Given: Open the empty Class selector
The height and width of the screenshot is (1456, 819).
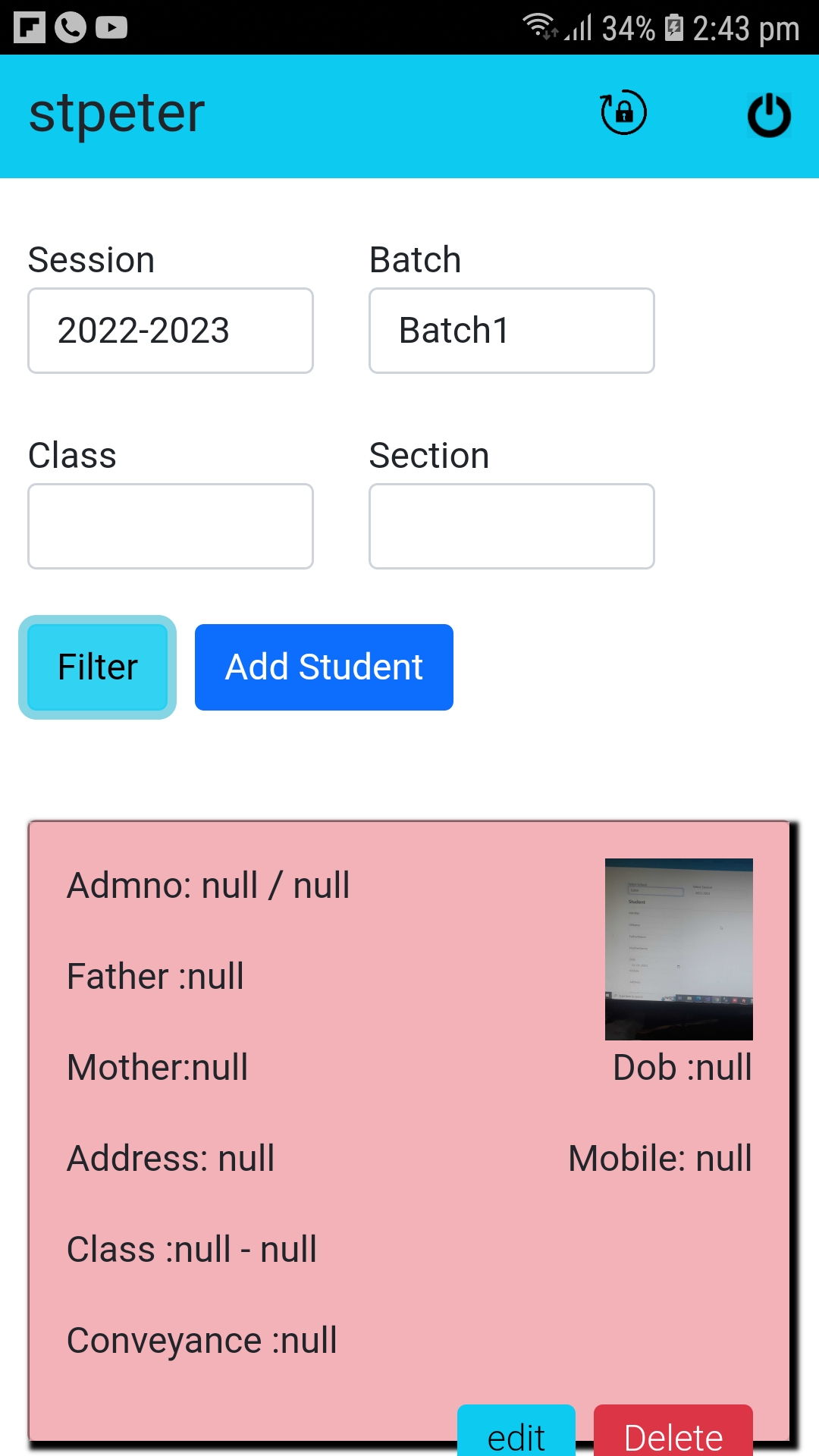Looking at the screenshot, I should 170,526.
